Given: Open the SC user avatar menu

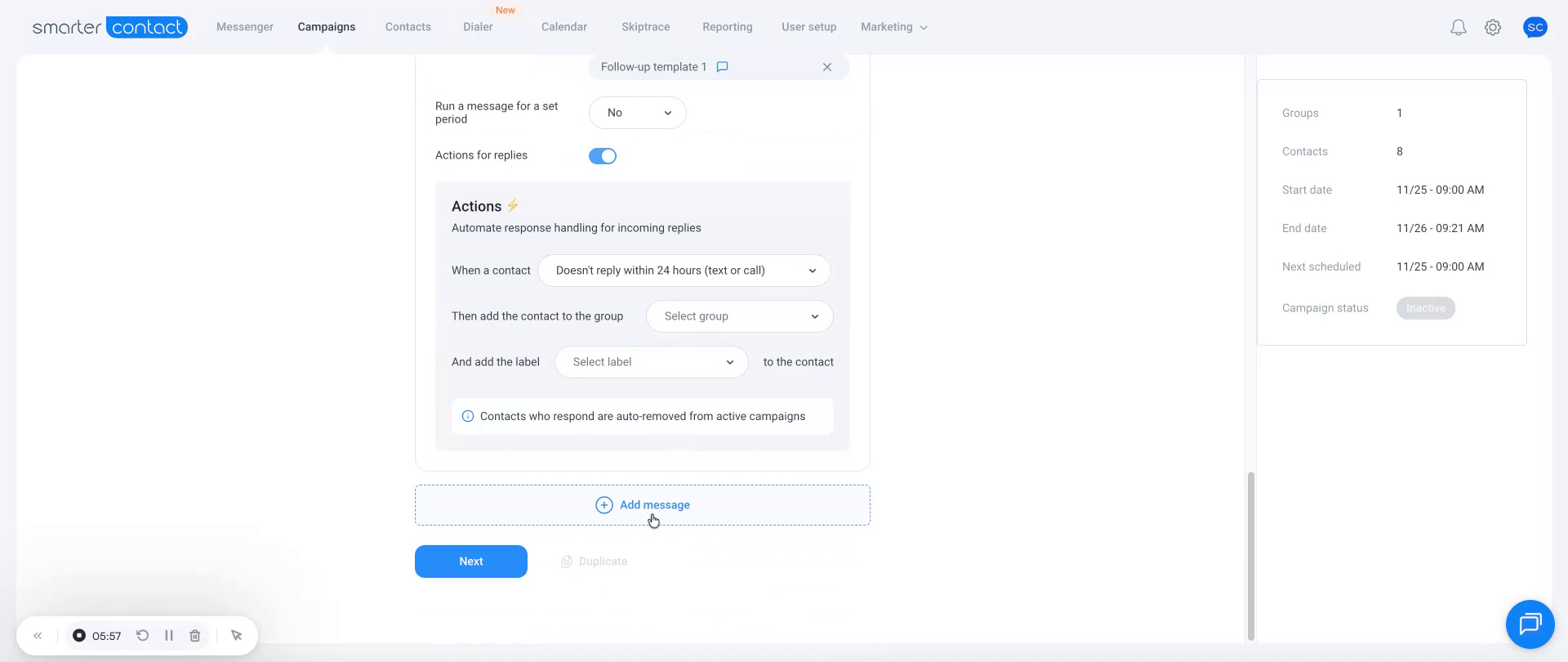Looking at the screenshot, I should pos(1535,27).
